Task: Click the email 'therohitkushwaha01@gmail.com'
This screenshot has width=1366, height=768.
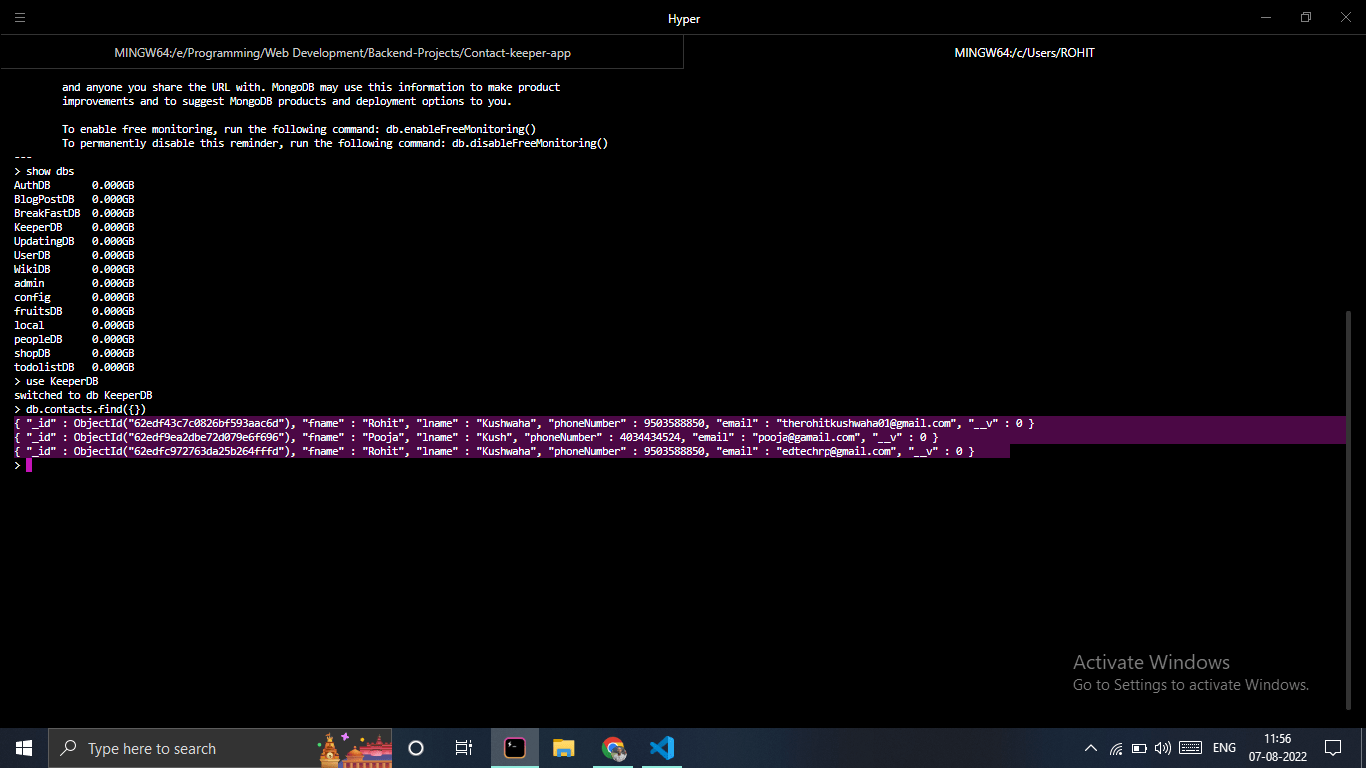Action: [x=864, y=423]
